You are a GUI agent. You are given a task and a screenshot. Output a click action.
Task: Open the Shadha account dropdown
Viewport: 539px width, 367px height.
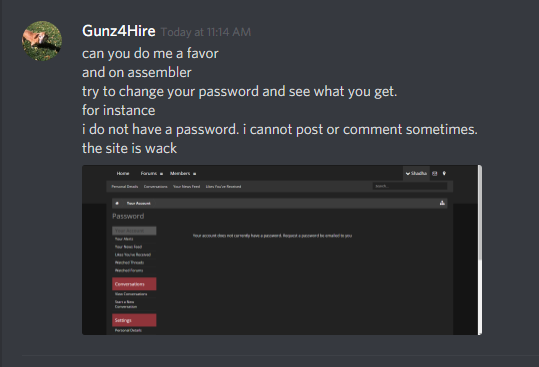pyautogui.click(x=416, y=174)
